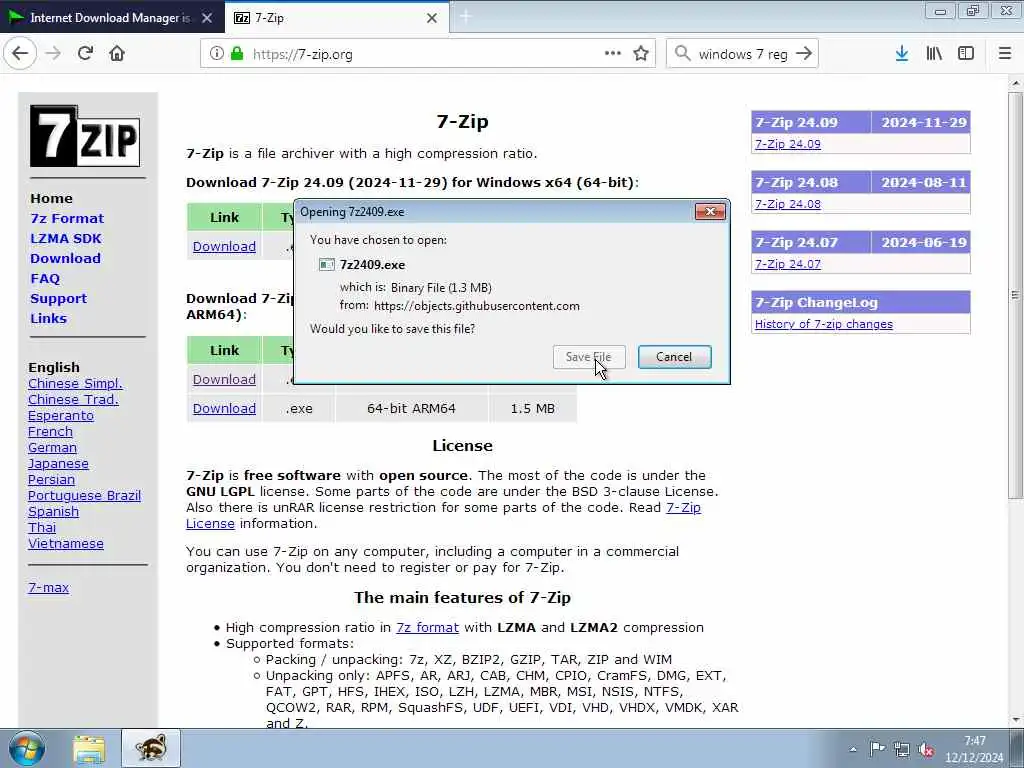Click the search box with windows 7 reg

743,54
